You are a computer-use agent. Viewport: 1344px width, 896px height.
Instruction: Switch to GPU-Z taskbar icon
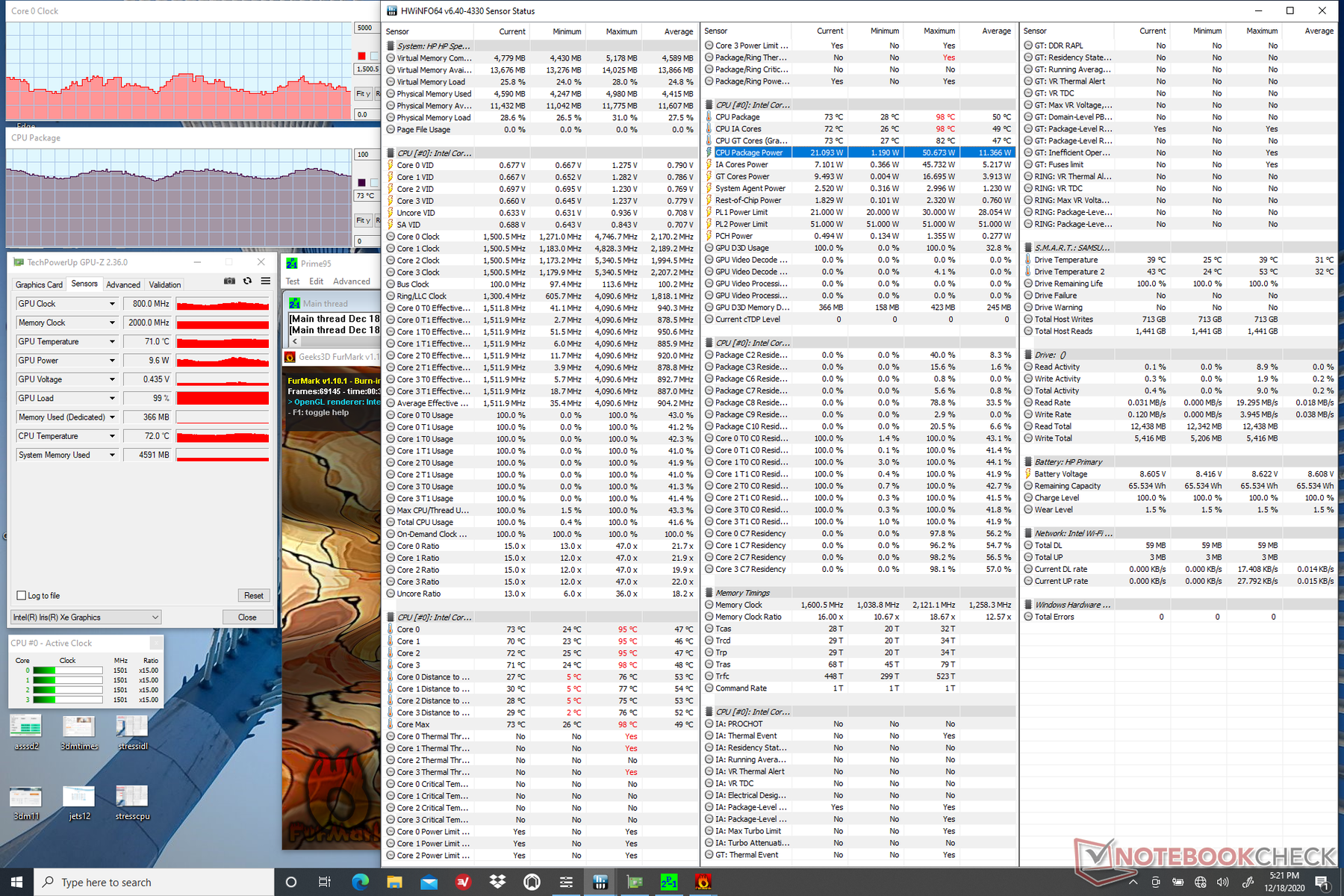(x=635, y=882)
